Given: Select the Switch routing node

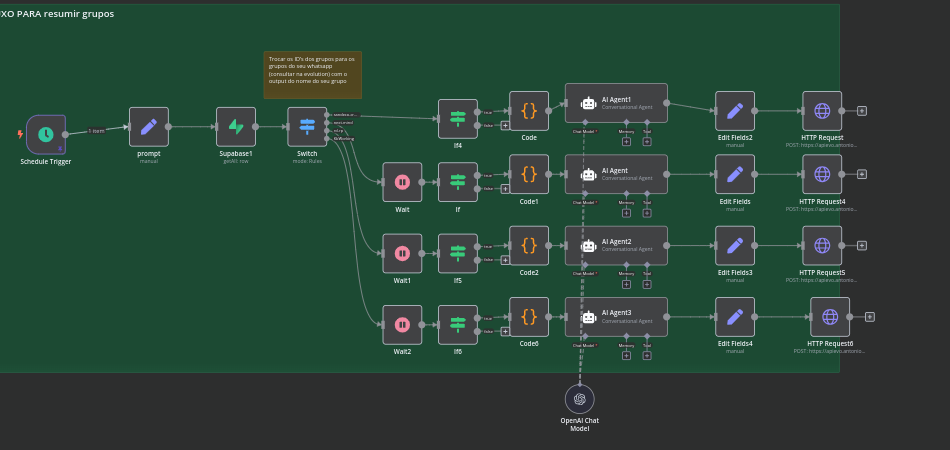Looking at the screenshot, I should click(307, 127).
